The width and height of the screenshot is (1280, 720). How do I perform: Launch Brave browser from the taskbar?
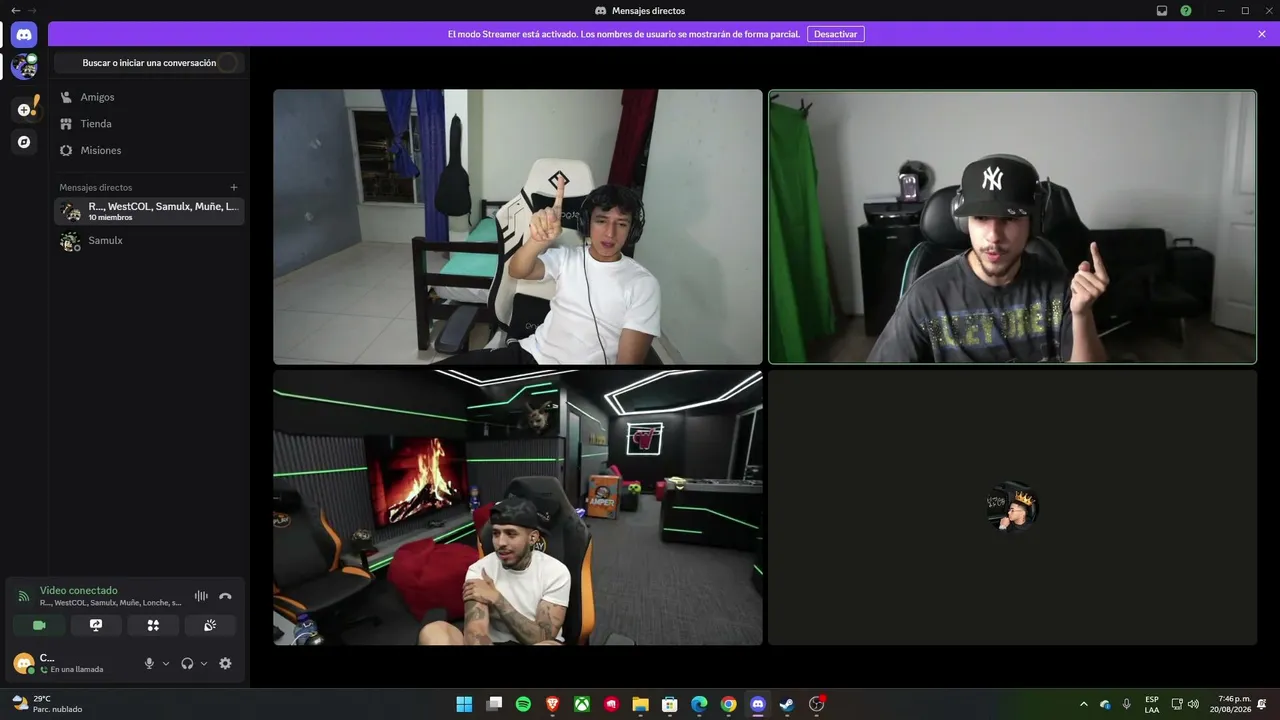click(x=553, y=704)
